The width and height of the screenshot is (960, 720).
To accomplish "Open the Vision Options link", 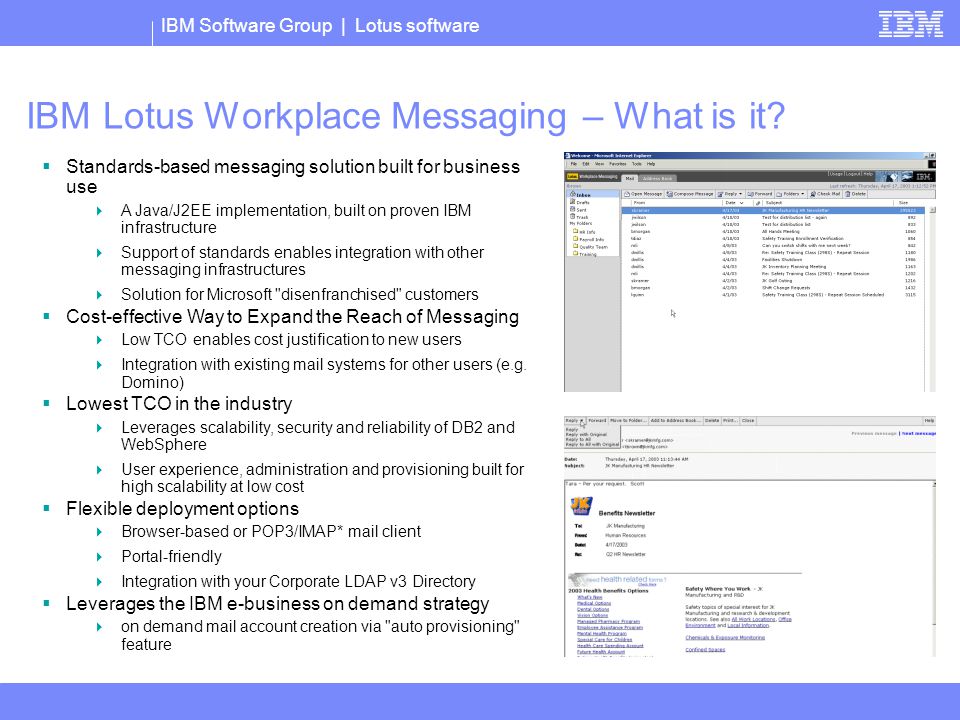I will tap(592, 615).
